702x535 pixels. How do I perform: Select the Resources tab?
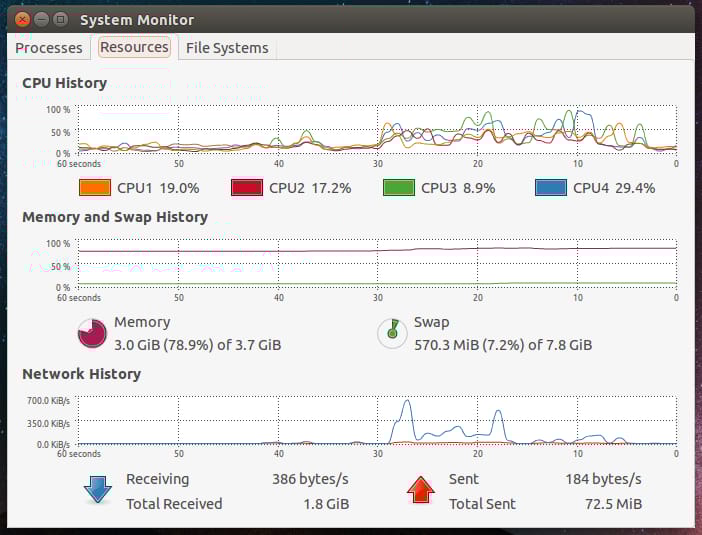(x=134, y=47)
